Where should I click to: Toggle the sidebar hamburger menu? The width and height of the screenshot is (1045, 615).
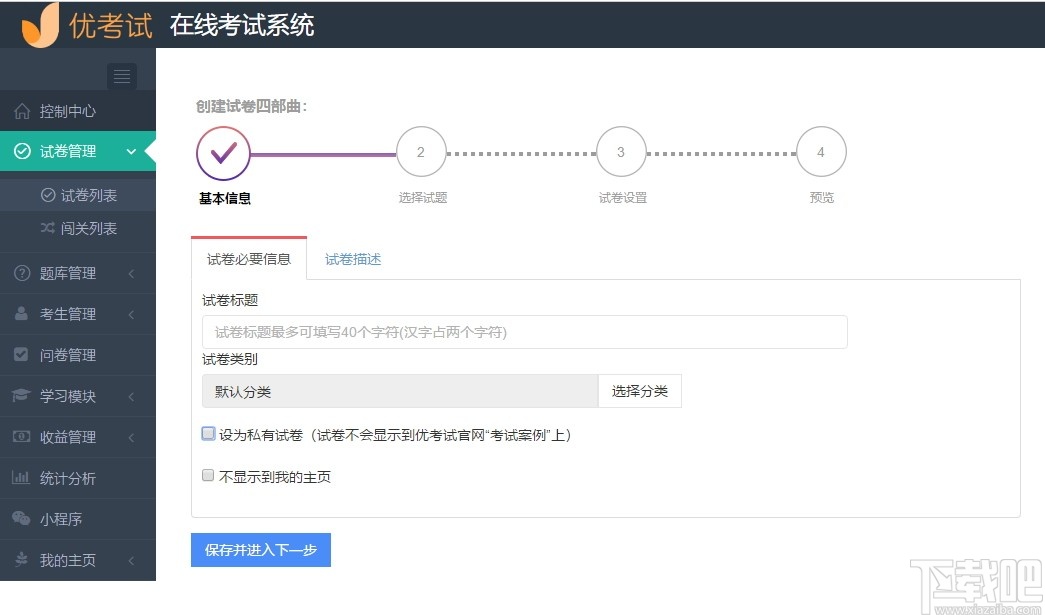121,76
